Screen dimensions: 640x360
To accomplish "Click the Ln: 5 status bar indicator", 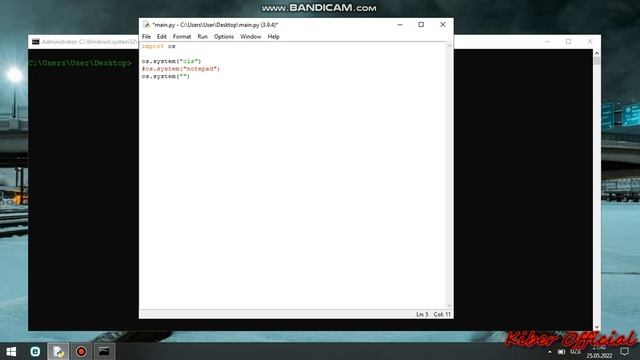I will coord(422,314).
